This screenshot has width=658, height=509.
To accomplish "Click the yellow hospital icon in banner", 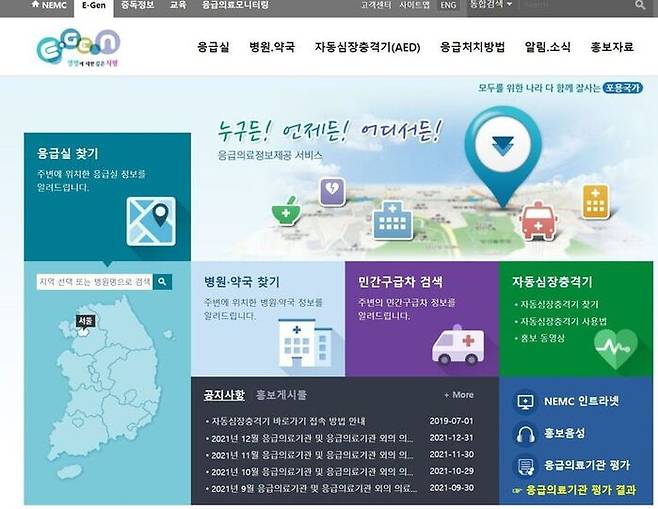I will tap(595, 201).
